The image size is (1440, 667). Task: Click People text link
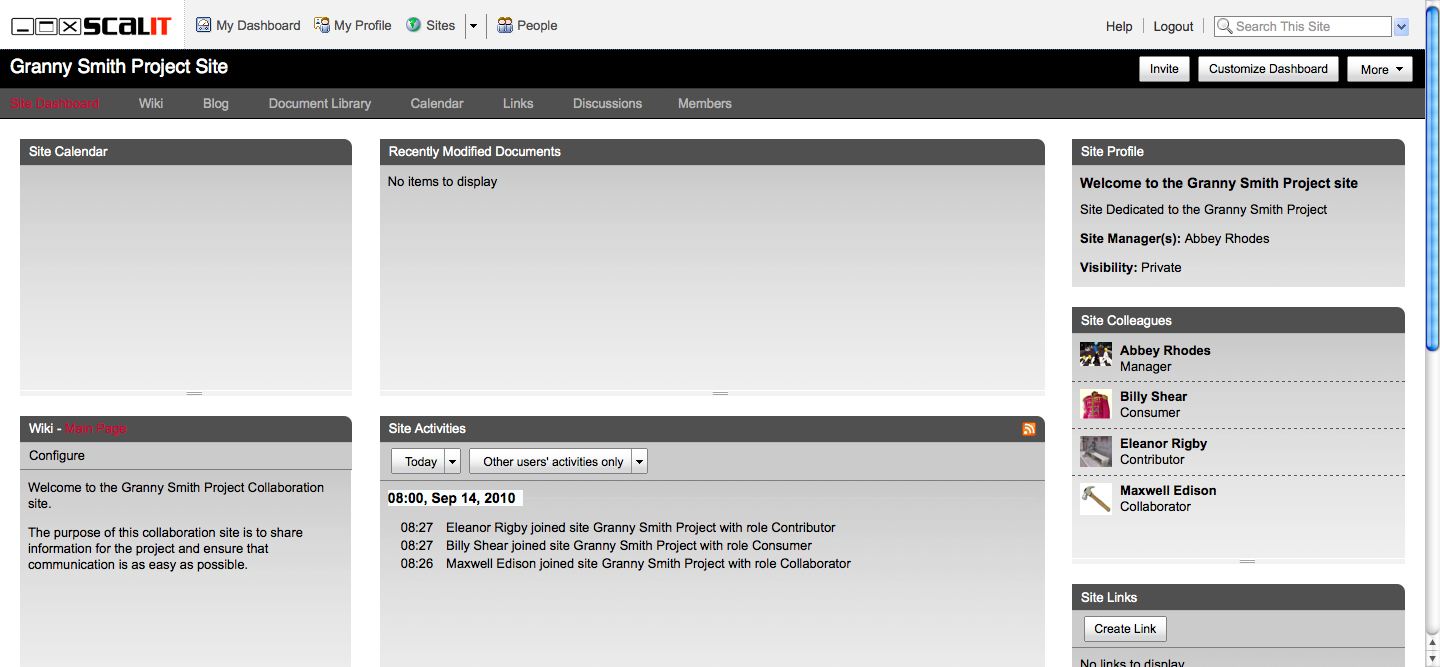point(537,25)
